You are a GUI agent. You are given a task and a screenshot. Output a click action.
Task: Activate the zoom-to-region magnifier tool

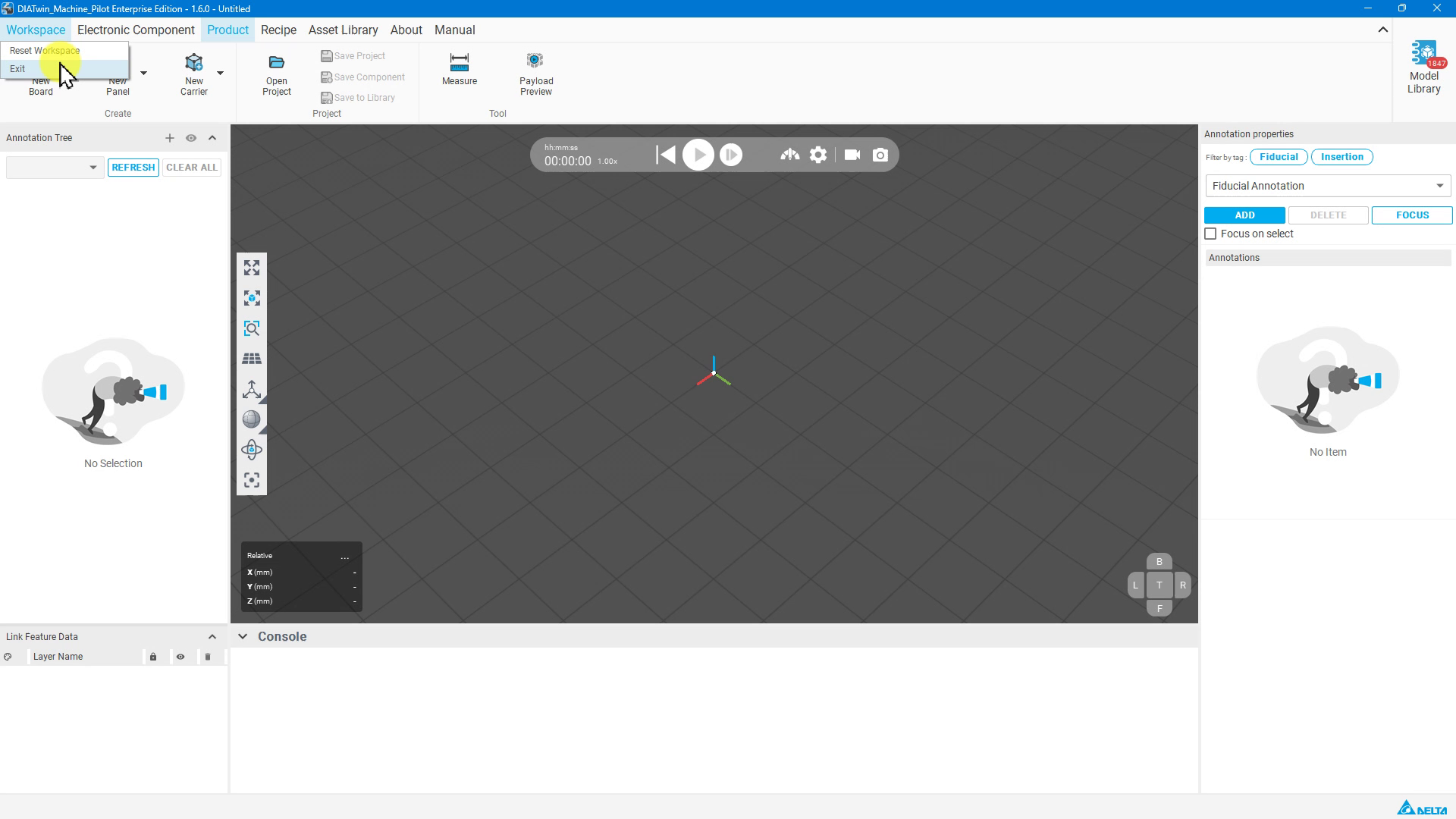(x=252, y=328)
